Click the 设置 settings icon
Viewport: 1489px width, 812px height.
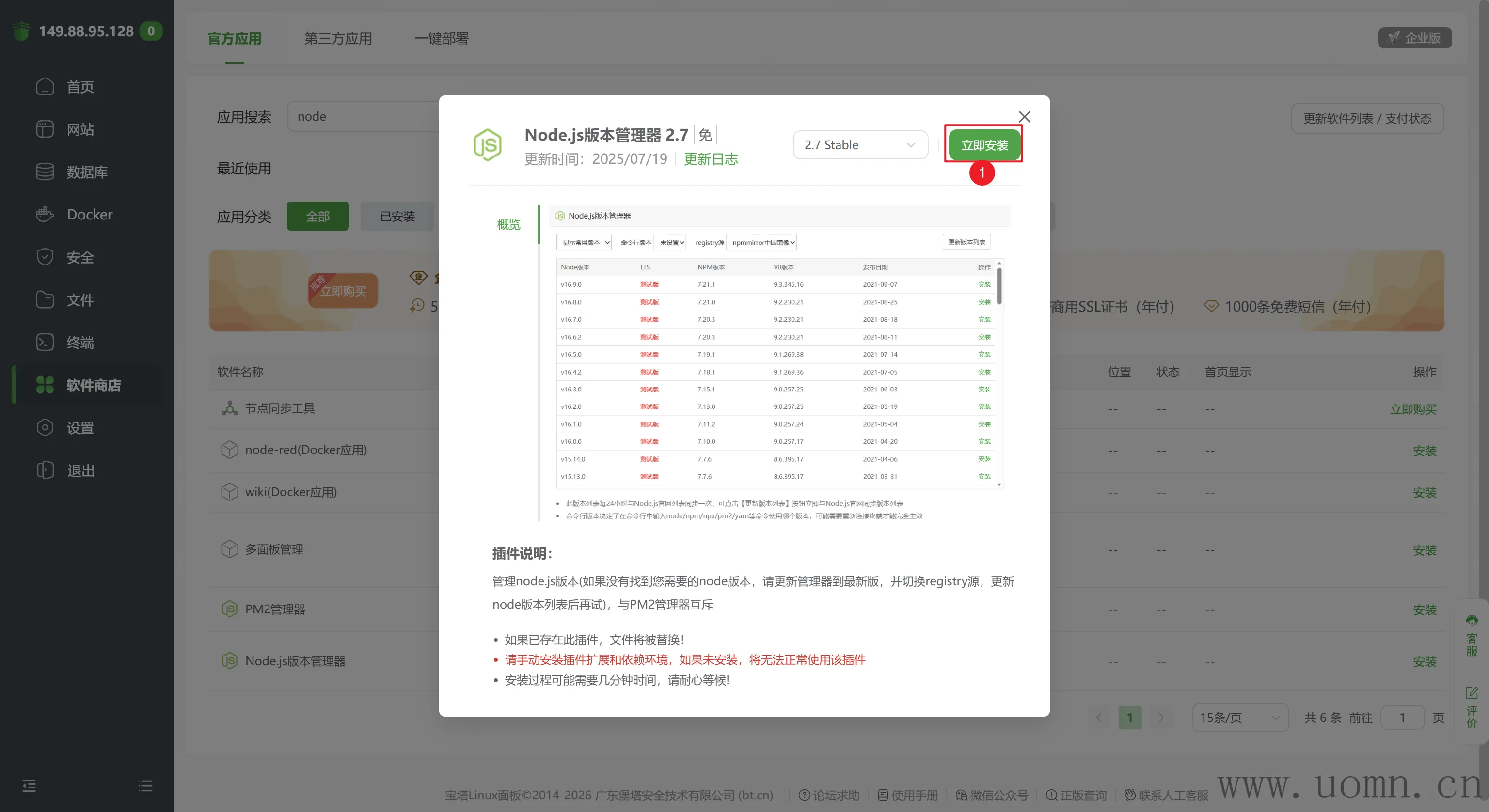(x=45, y=428)
